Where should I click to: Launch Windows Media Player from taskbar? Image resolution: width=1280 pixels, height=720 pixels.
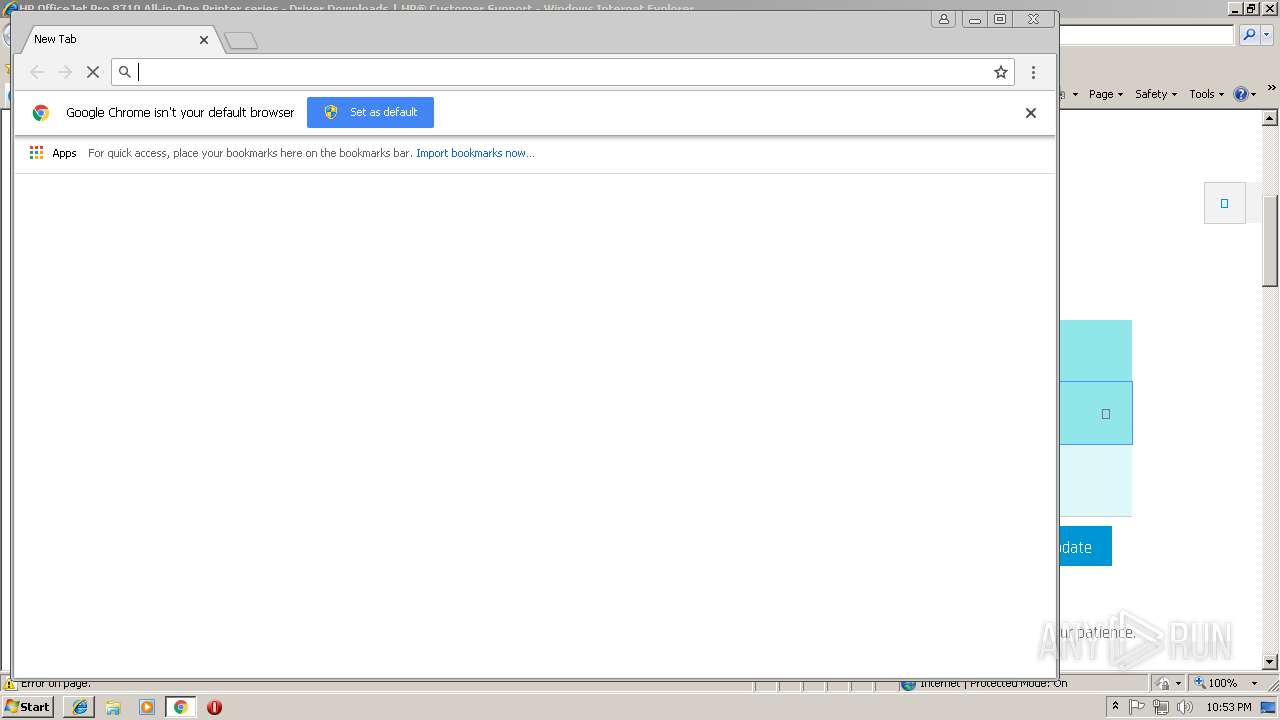[147, 706]
